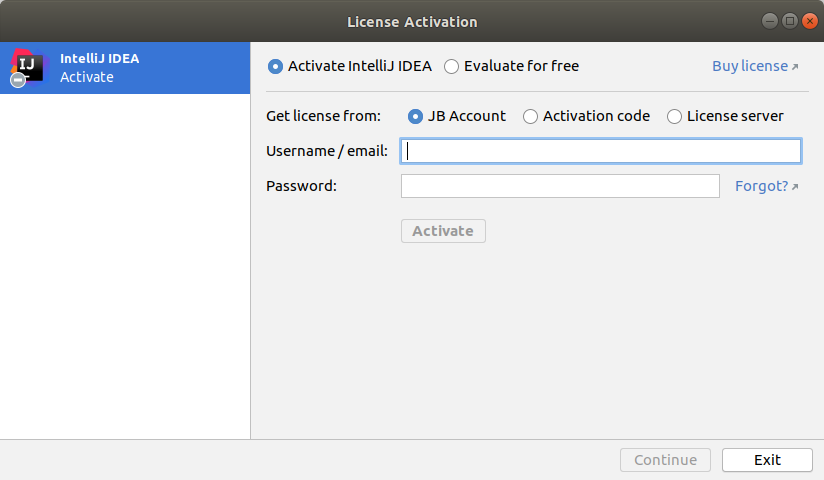Click the Activate button

443,231
